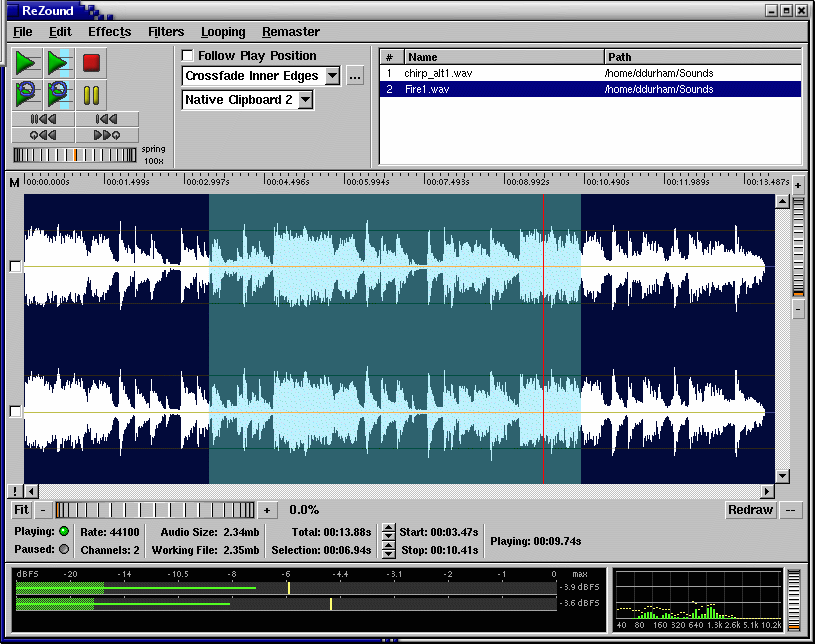Open the Remaster menu
815x644 pixels.
click(290, 32)
